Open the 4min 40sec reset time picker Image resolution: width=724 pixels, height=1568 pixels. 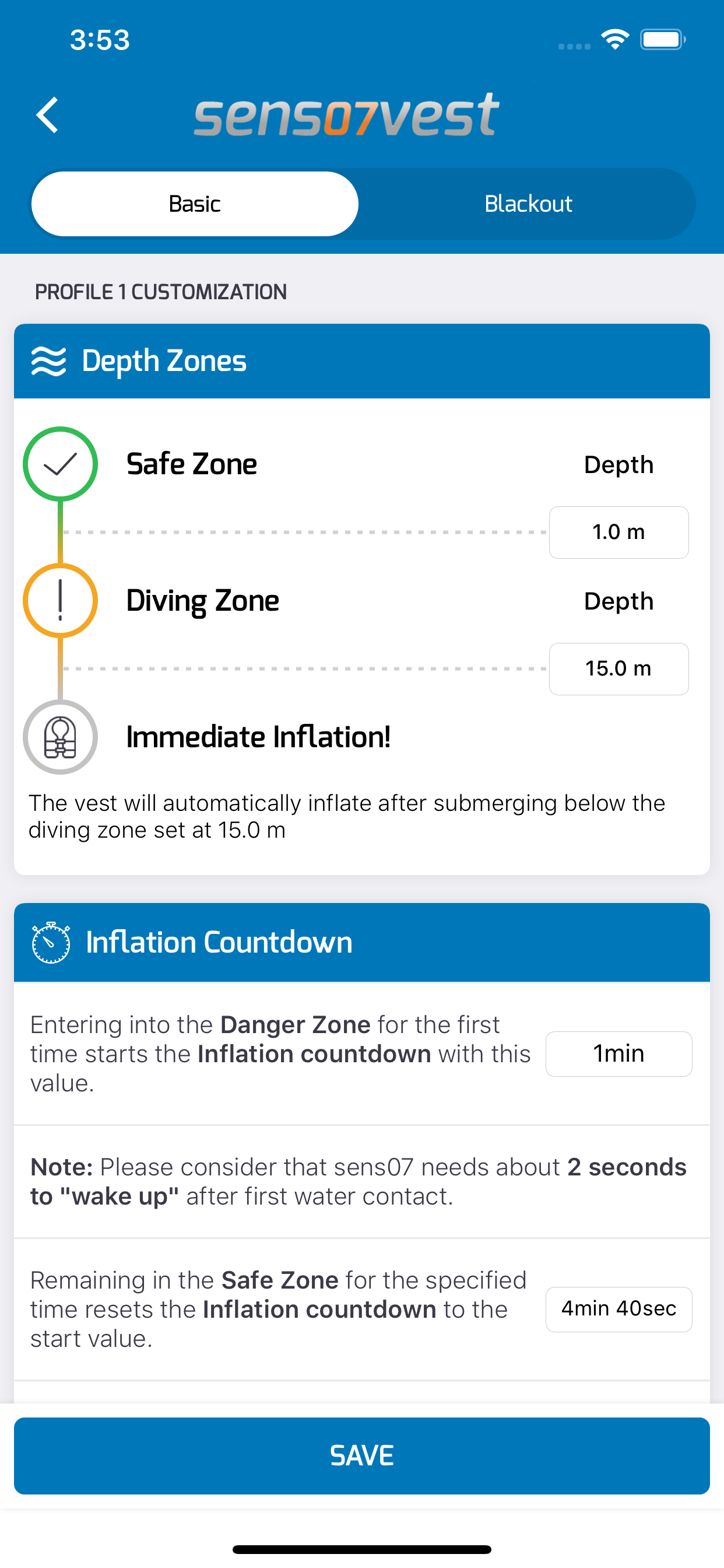tap(618, 1308)
